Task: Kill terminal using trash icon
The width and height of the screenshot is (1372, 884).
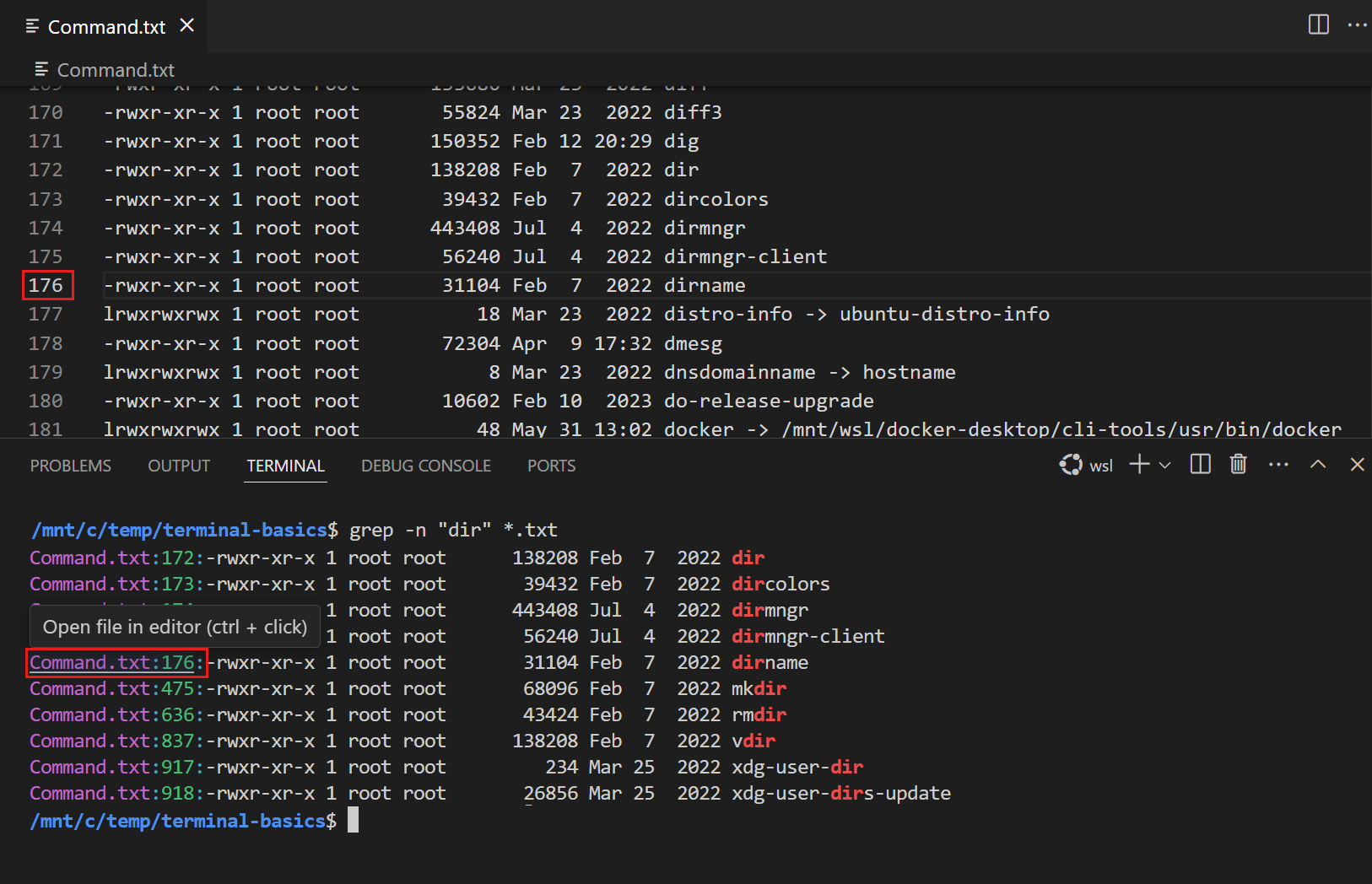Action: pos(1238,464)
